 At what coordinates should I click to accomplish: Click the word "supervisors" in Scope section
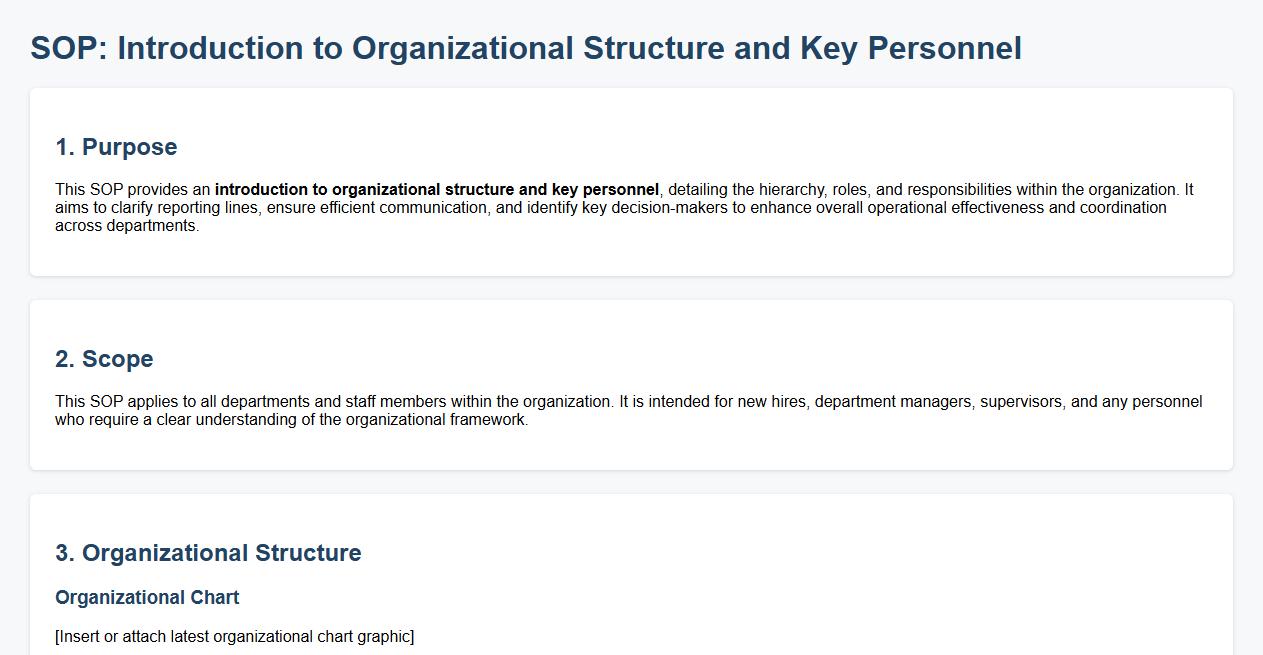1022,402
